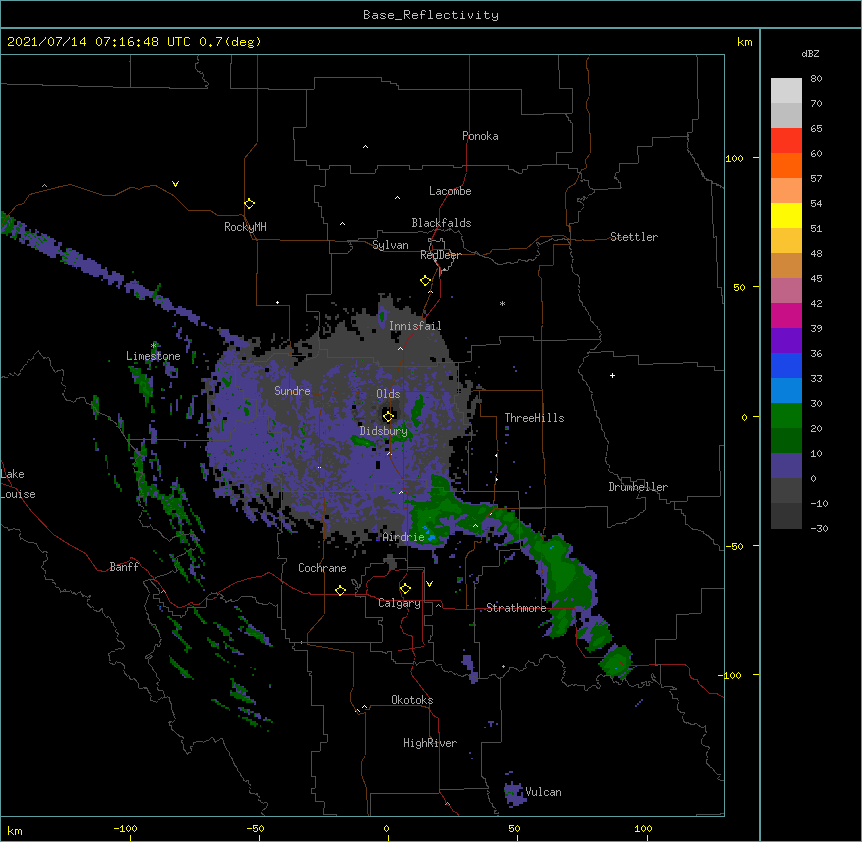
Task: Click the Sundre label
Action: pyautogui.click(x=292, y=391)
